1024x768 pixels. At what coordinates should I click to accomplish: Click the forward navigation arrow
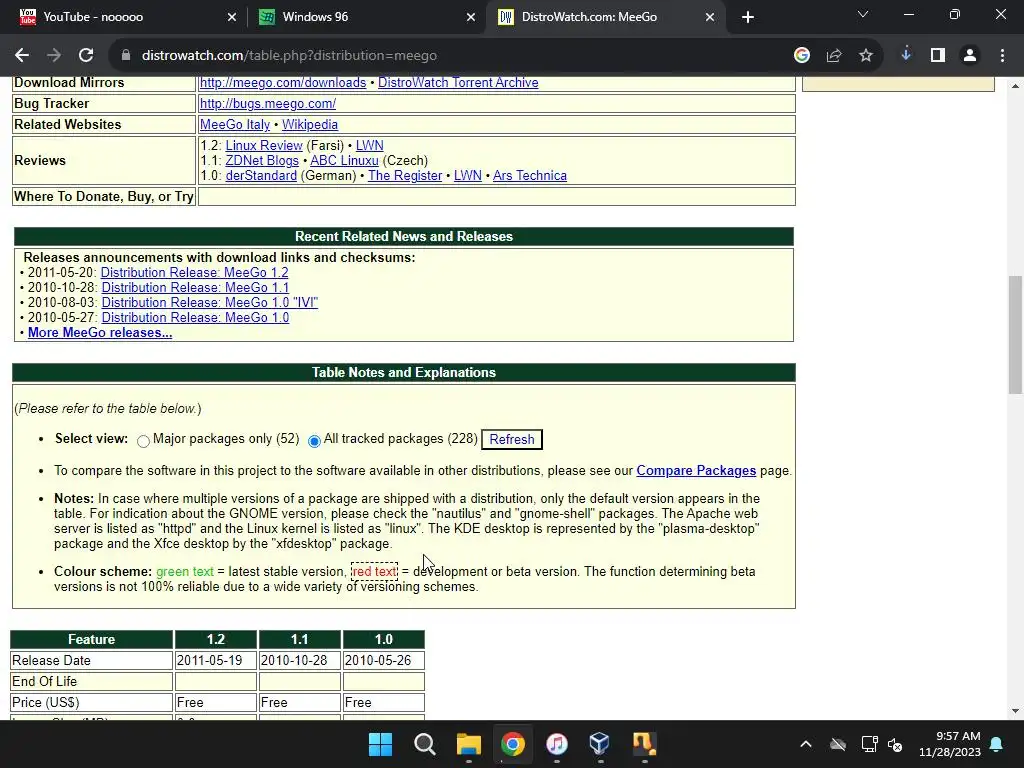pos(54,56)
